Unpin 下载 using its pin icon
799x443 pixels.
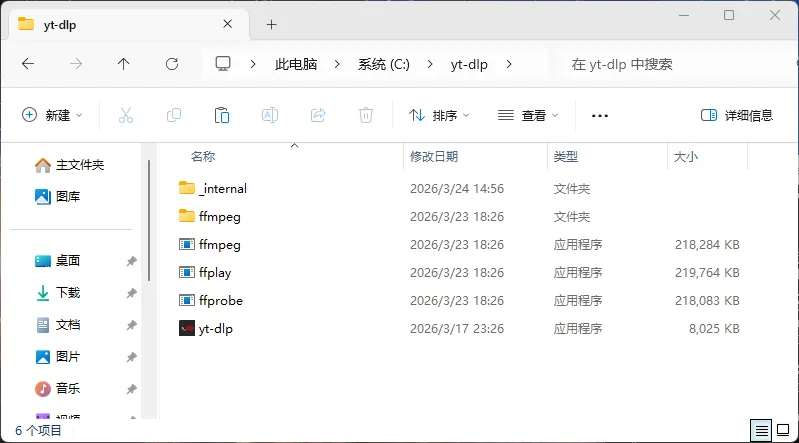click(x=131, y=293)
